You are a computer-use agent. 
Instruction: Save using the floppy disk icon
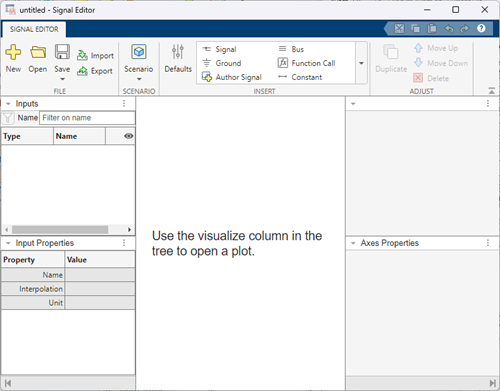62,52
